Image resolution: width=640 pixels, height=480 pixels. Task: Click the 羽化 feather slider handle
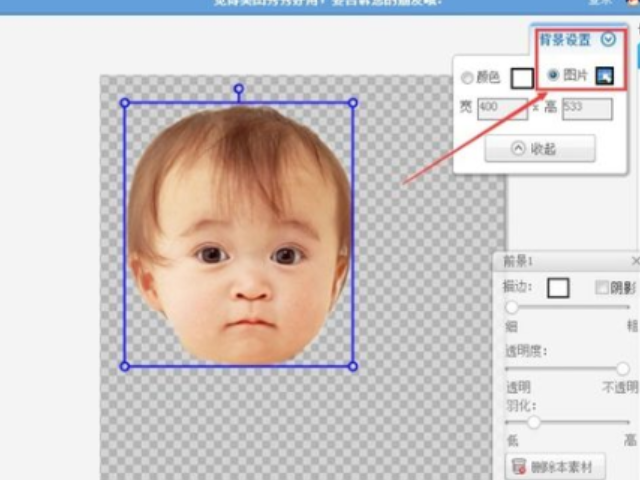[x=534, y=422]
